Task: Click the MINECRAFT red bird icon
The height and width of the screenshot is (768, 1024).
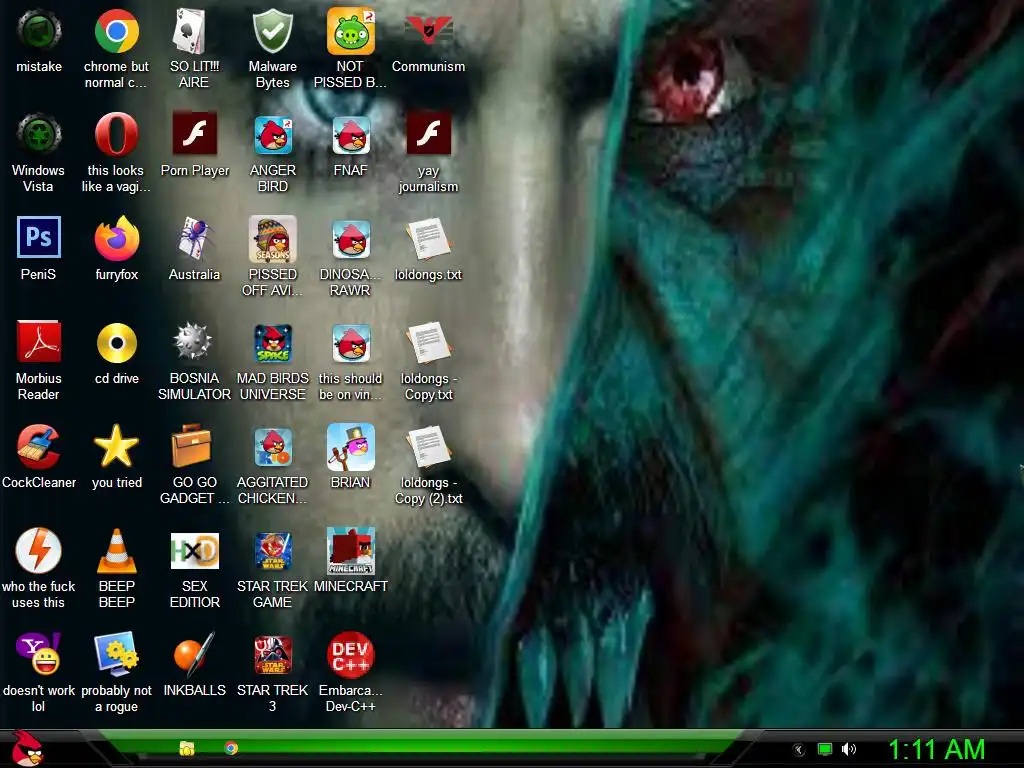Action: [x=351, y=551]
